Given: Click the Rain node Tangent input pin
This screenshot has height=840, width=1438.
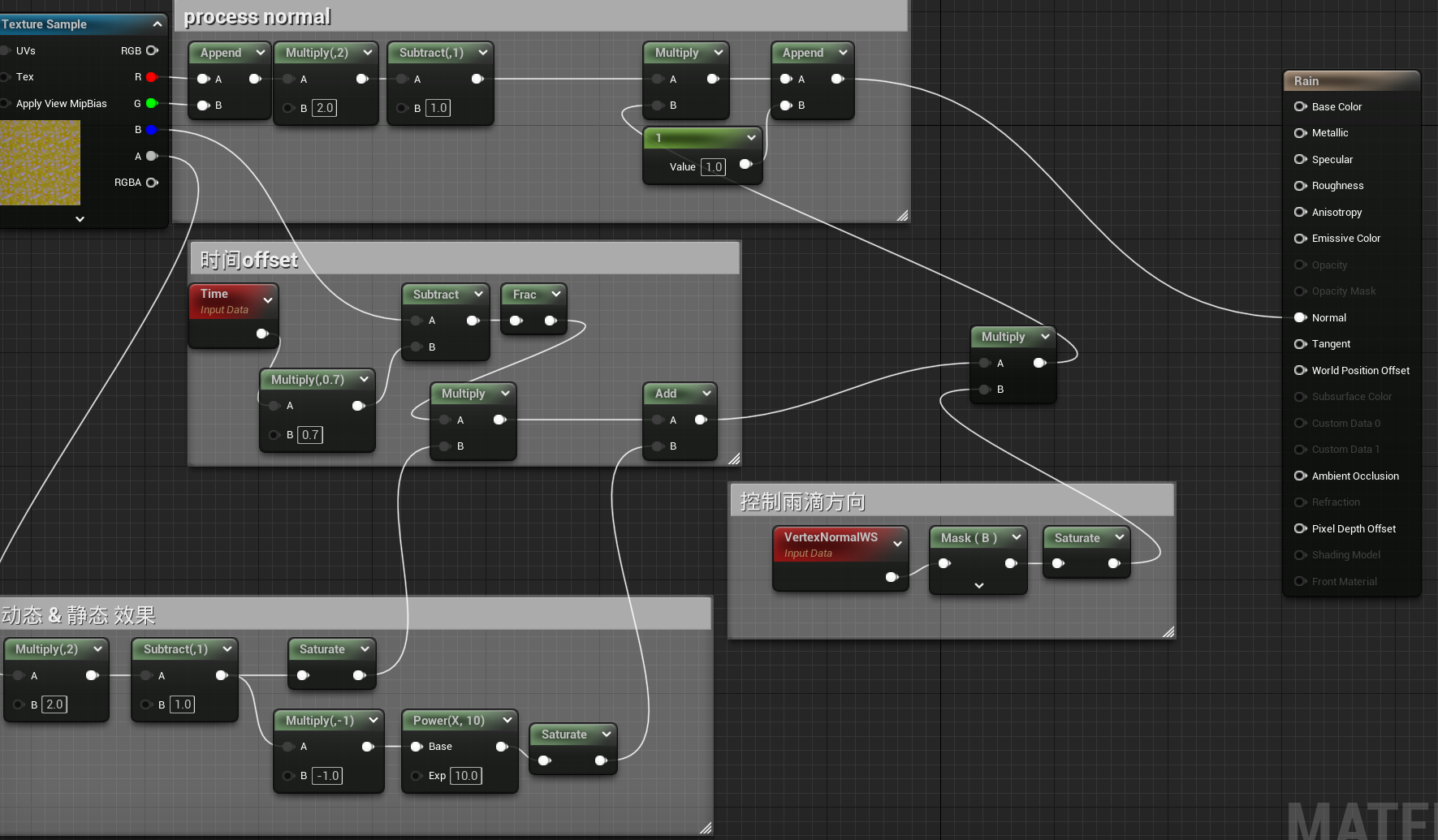Looking at the screenshot, I should [x=1300, y=344].
